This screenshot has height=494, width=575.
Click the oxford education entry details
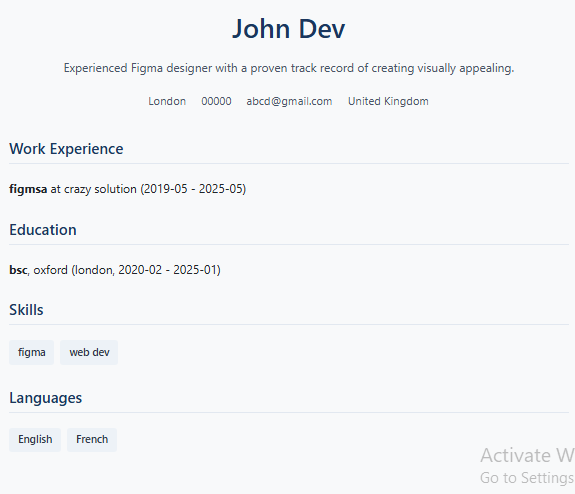pos(127,270)
